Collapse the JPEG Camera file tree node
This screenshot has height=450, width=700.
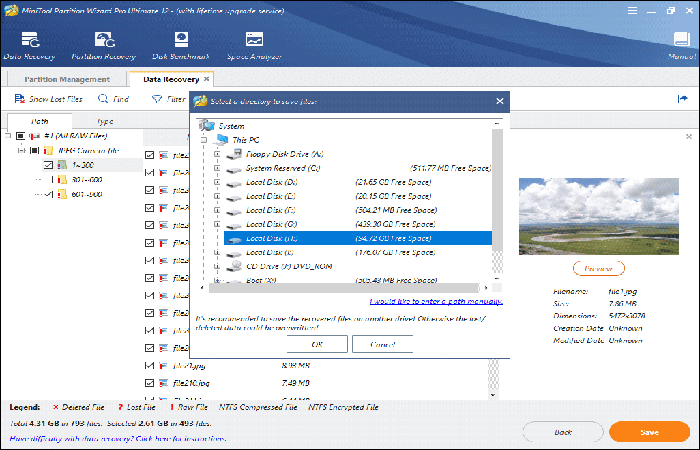click(x=21, y=150)
